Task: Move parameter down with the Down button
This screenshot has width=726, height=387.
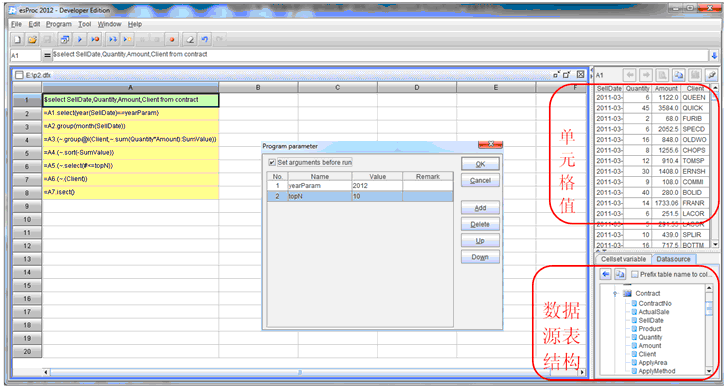Action: coord(480,257)
